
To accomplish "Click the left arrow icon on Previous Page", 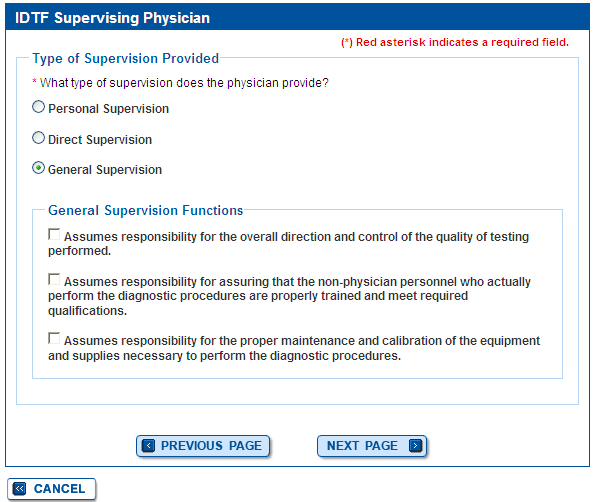I will (x=148, y=445).
